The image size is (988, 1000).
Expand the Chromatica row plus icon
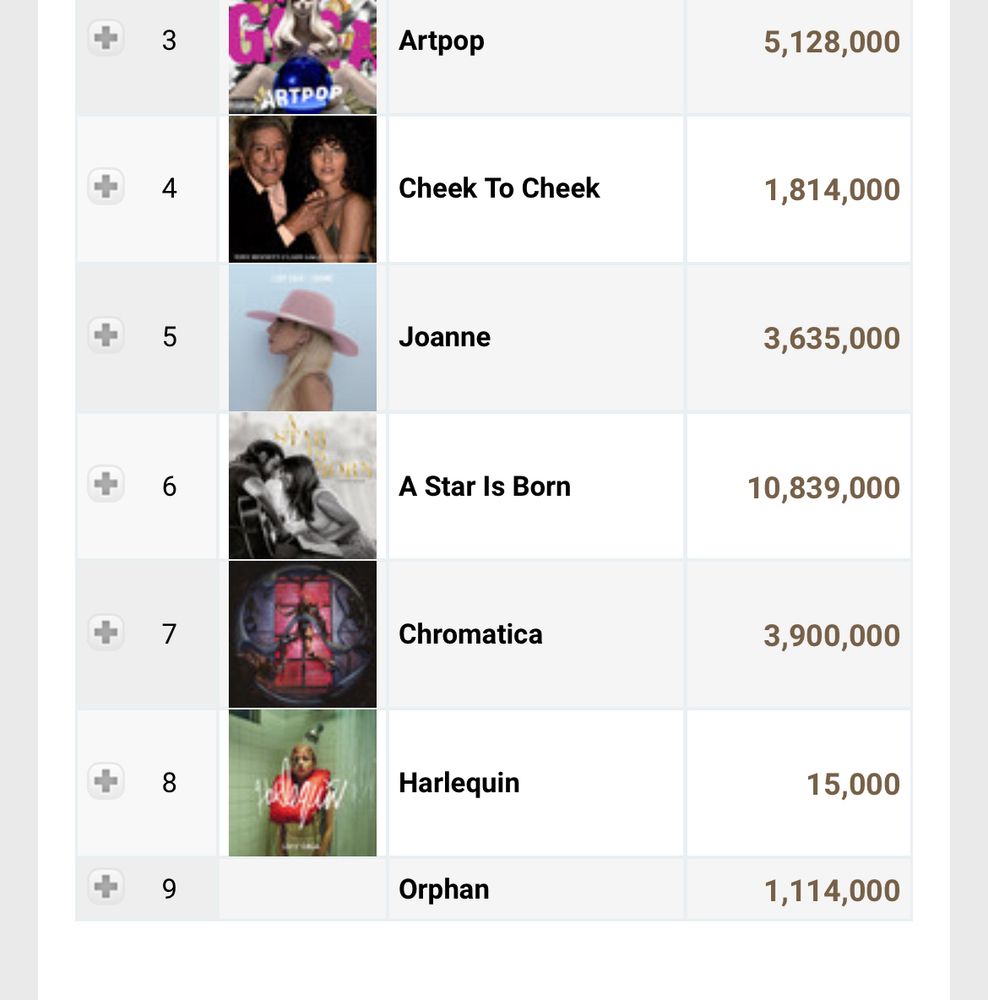[x=106, y=632]
